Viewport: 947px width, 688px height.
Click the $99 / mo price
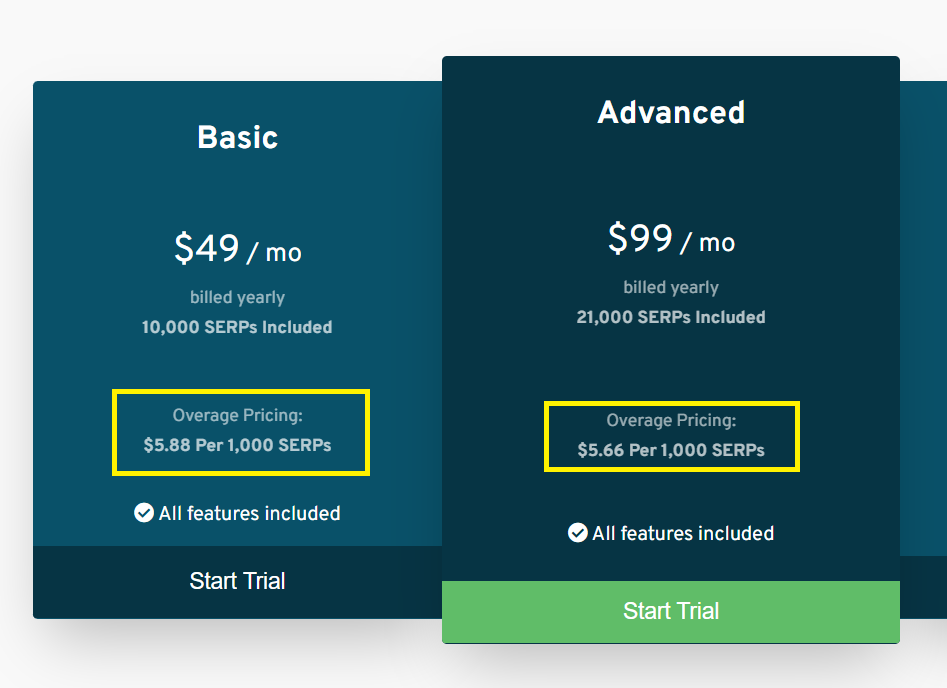pos(671,240)
